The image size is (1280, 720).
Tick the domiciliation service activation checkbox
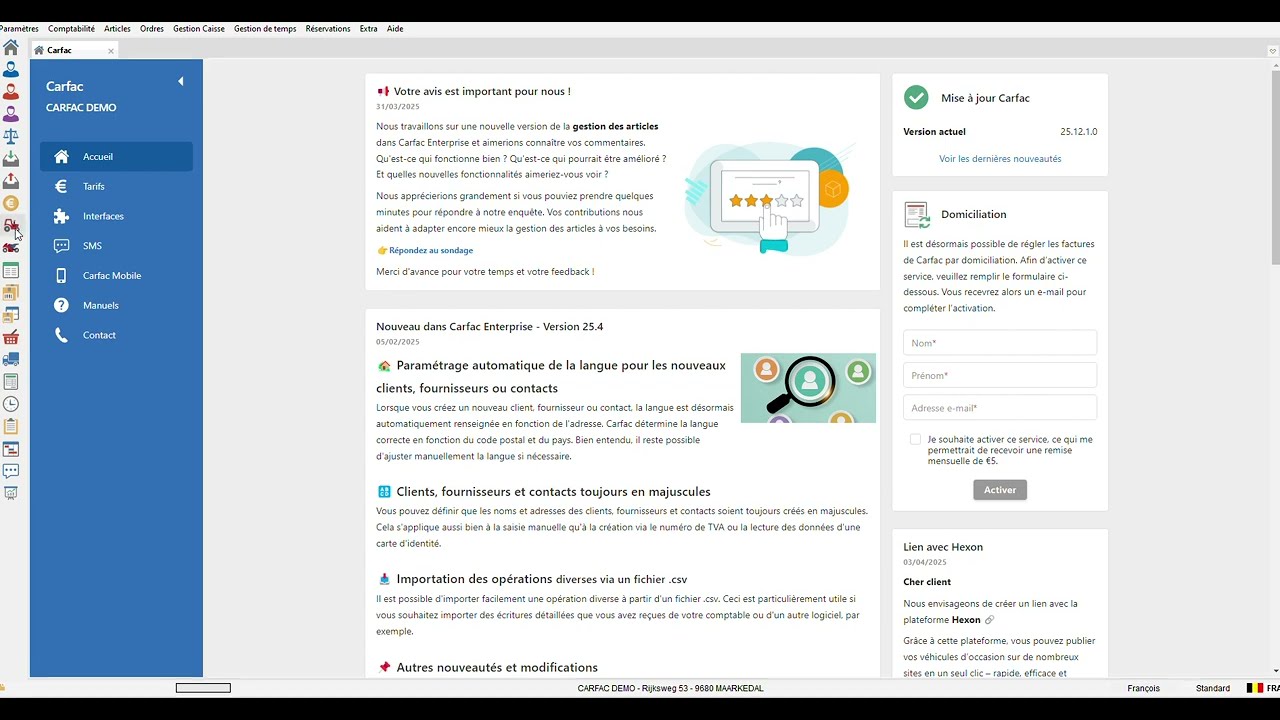[915, 439]
